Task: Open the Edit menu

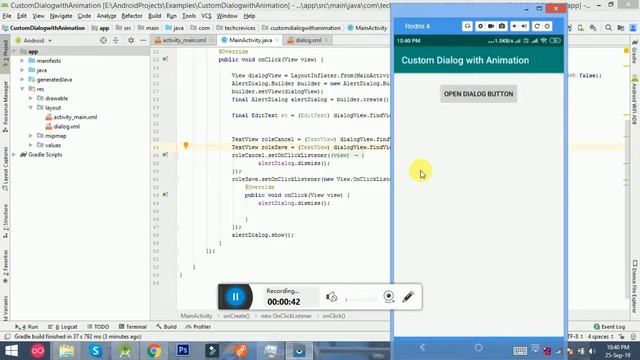Action: click(x=22, y=16)
